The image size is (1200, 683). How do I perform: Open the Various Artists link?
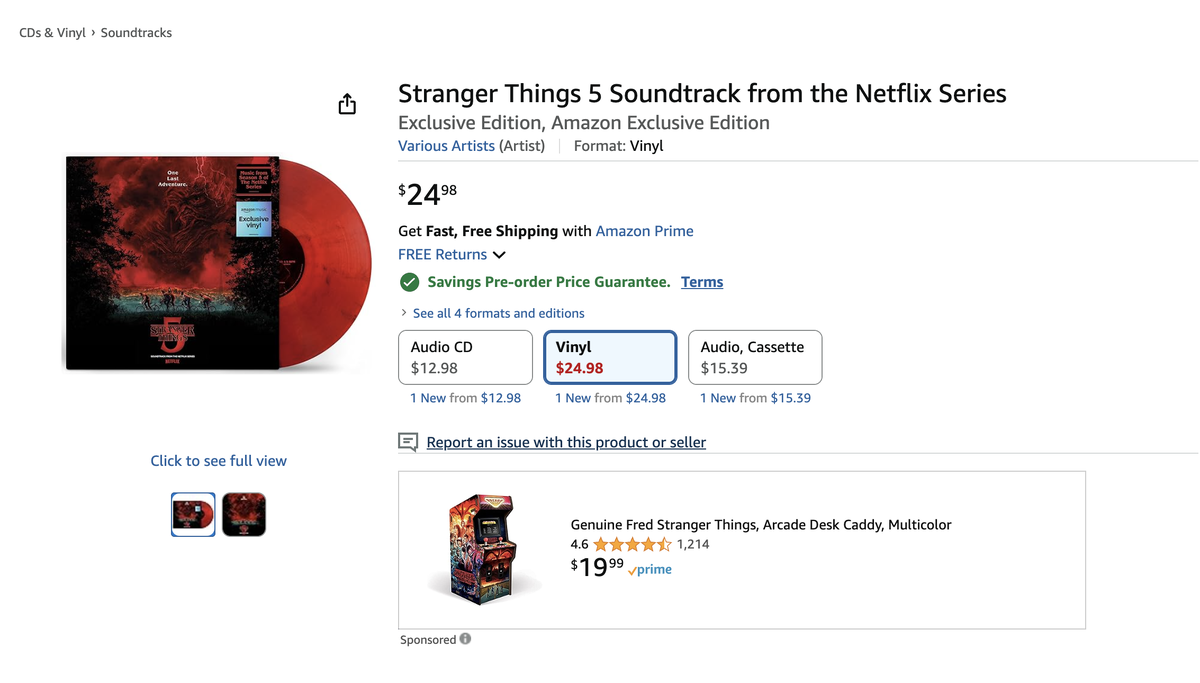(x=446, y=146)
